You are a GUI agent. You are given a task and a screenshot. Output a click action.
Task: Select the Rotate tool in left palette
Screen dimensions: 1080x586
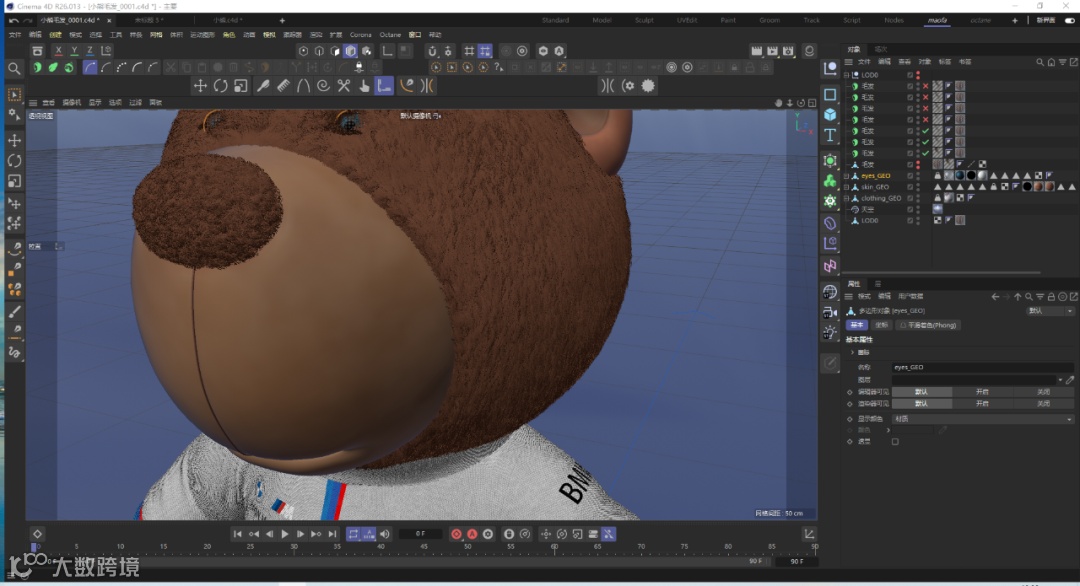point(14,160)
